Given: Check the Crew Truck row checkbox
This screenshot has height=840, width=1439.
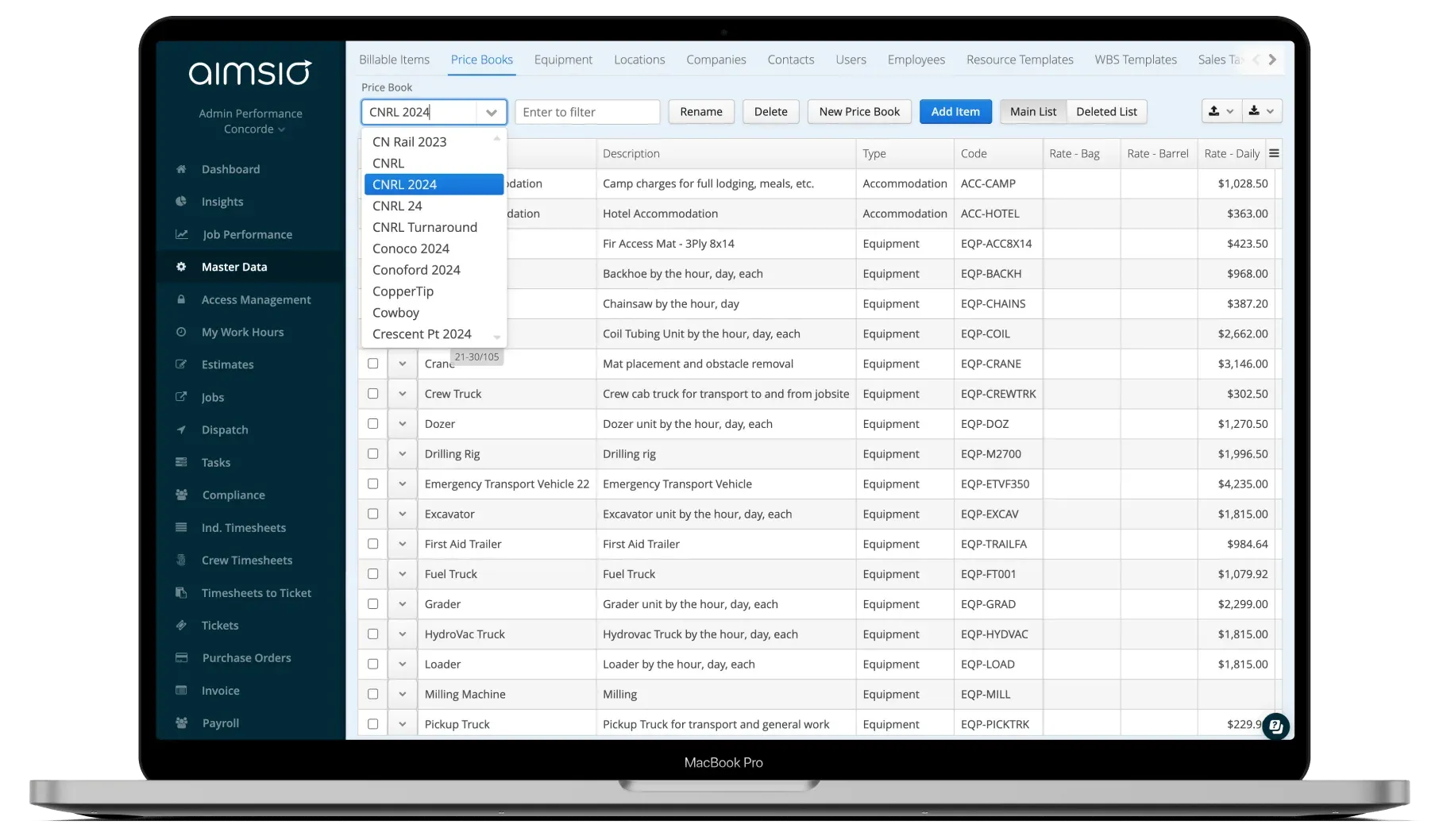Looking at the screenshot, I should click(x=372, y=393).
